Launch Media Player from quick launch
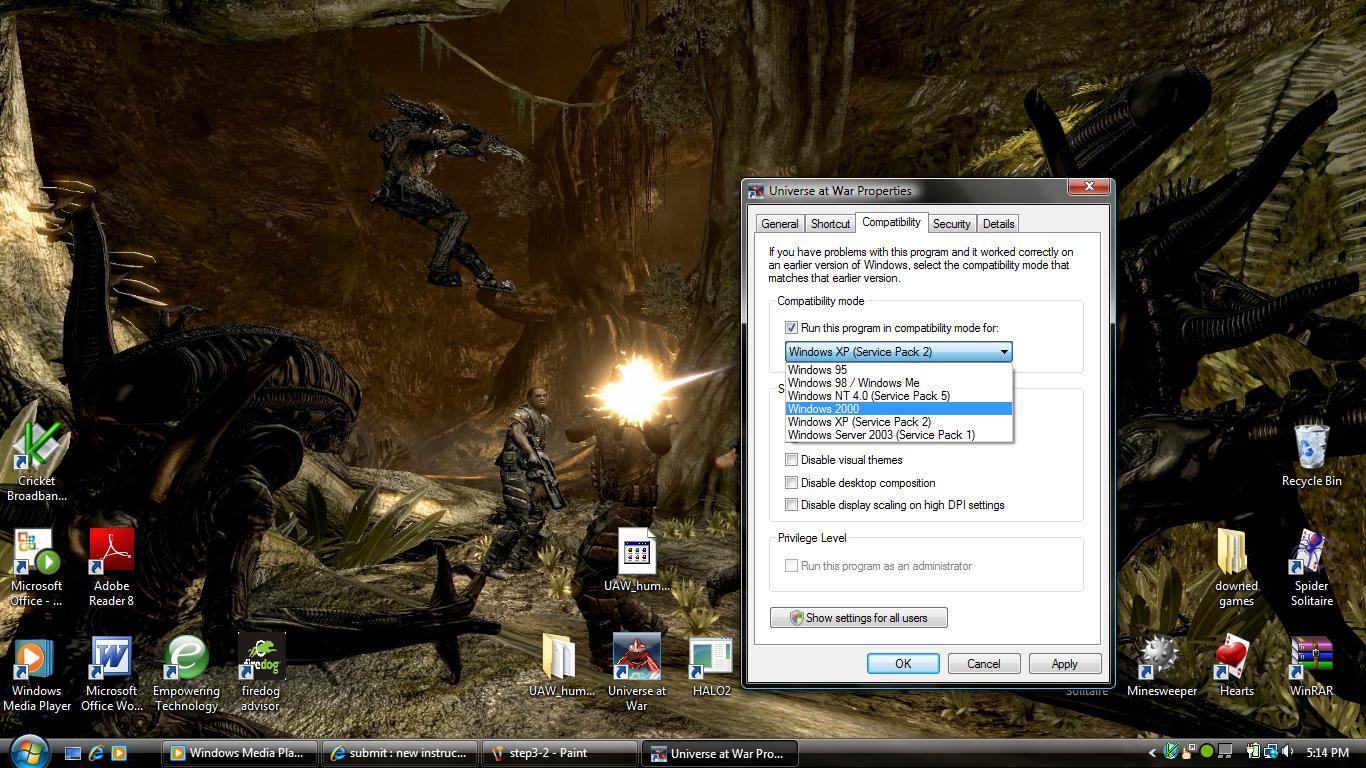Image resolution: width=1366 pixels, height=768 pixels. tap(119, 753)
